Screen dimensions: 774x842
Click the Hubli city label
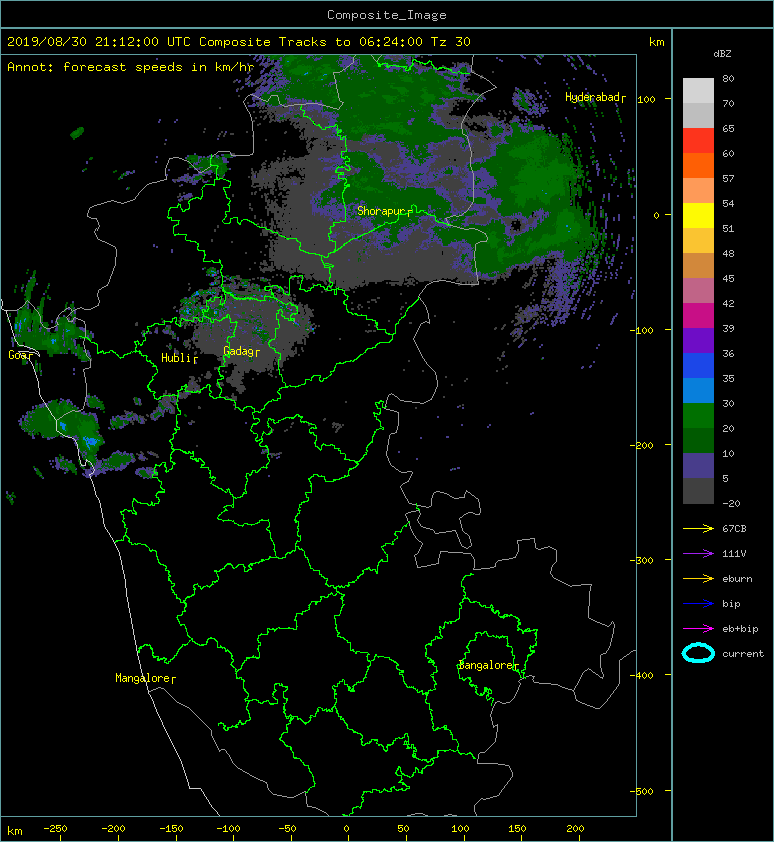(176, 358)
